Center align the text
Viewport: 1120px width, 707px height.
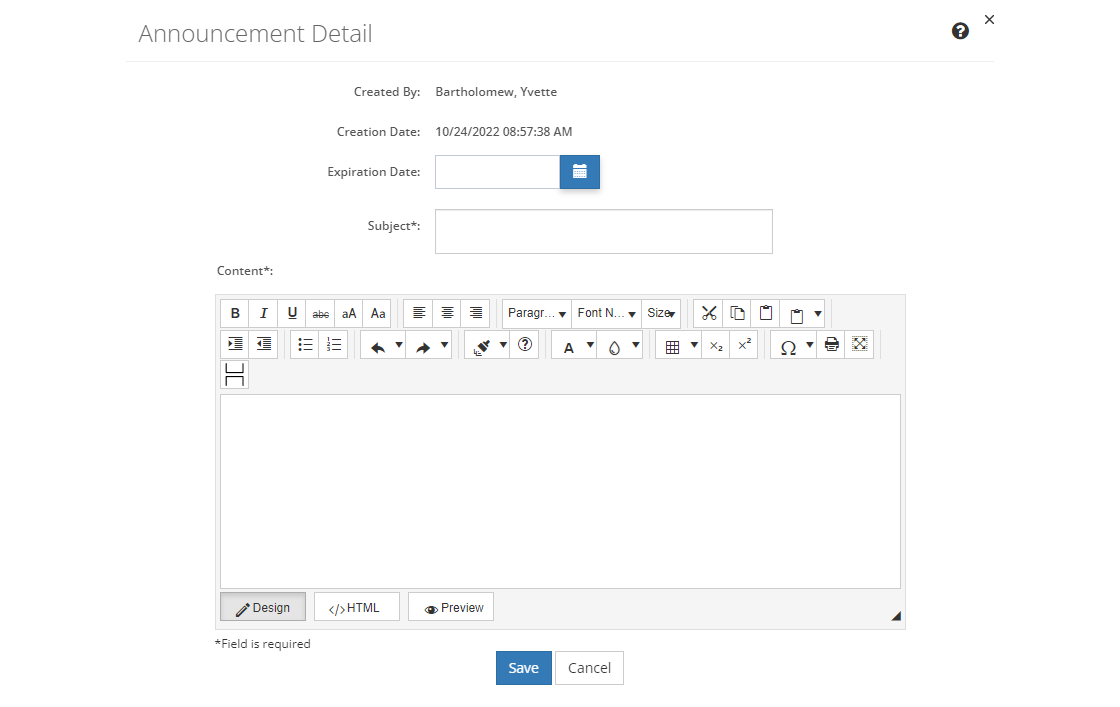447,313
